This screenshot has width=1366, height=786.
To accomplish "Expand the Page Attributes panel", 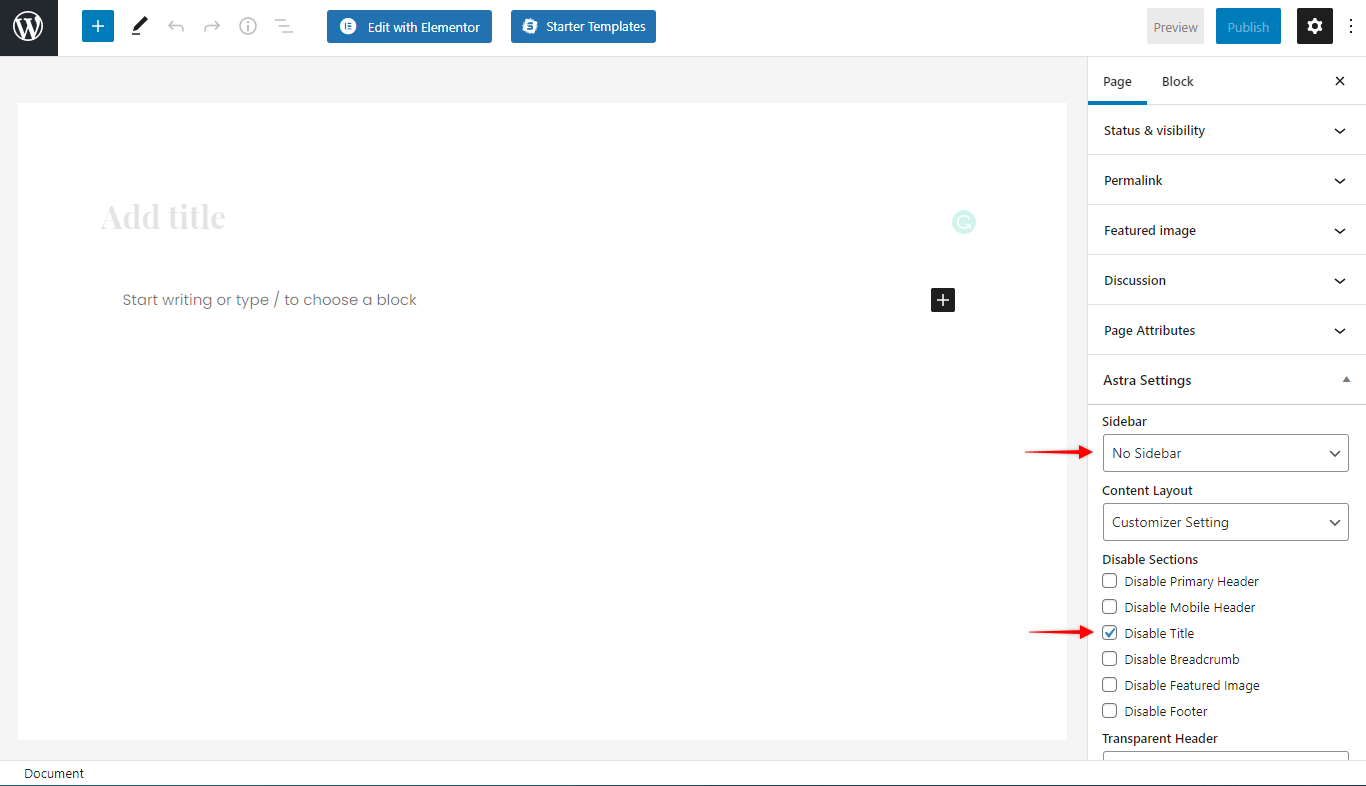I will coord(1226,330).
